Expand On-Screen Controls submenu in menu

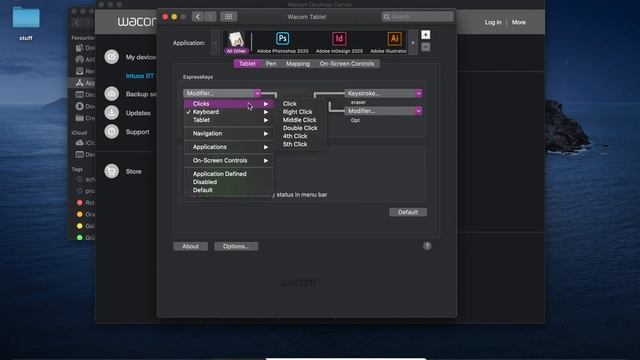click(x=229, y=160)
